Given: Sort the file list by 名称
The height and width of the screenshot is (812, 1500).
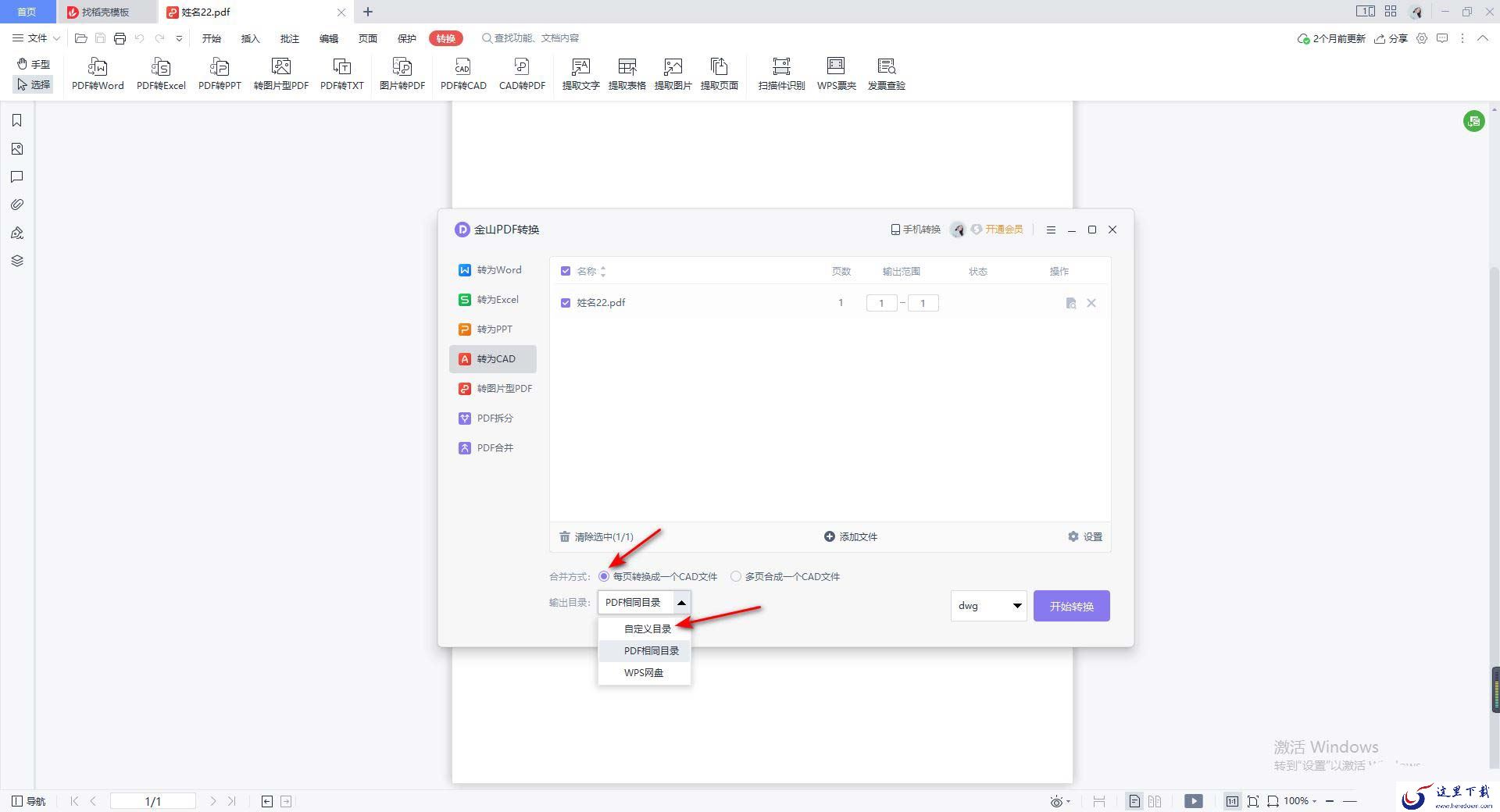Looking at the screenshot, I should coord(602,271).
